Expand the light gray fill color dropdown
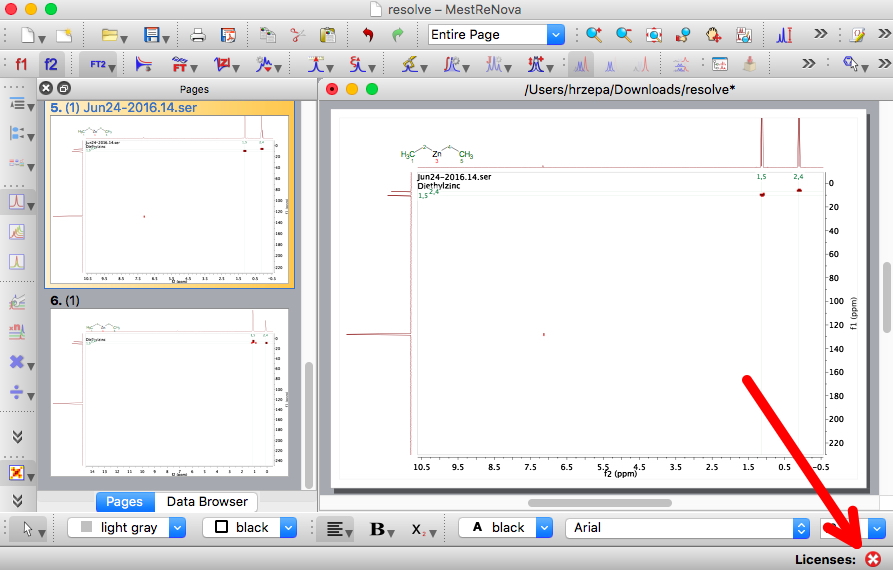The height and width of the screenshot is (570, 893). [177, 528]
